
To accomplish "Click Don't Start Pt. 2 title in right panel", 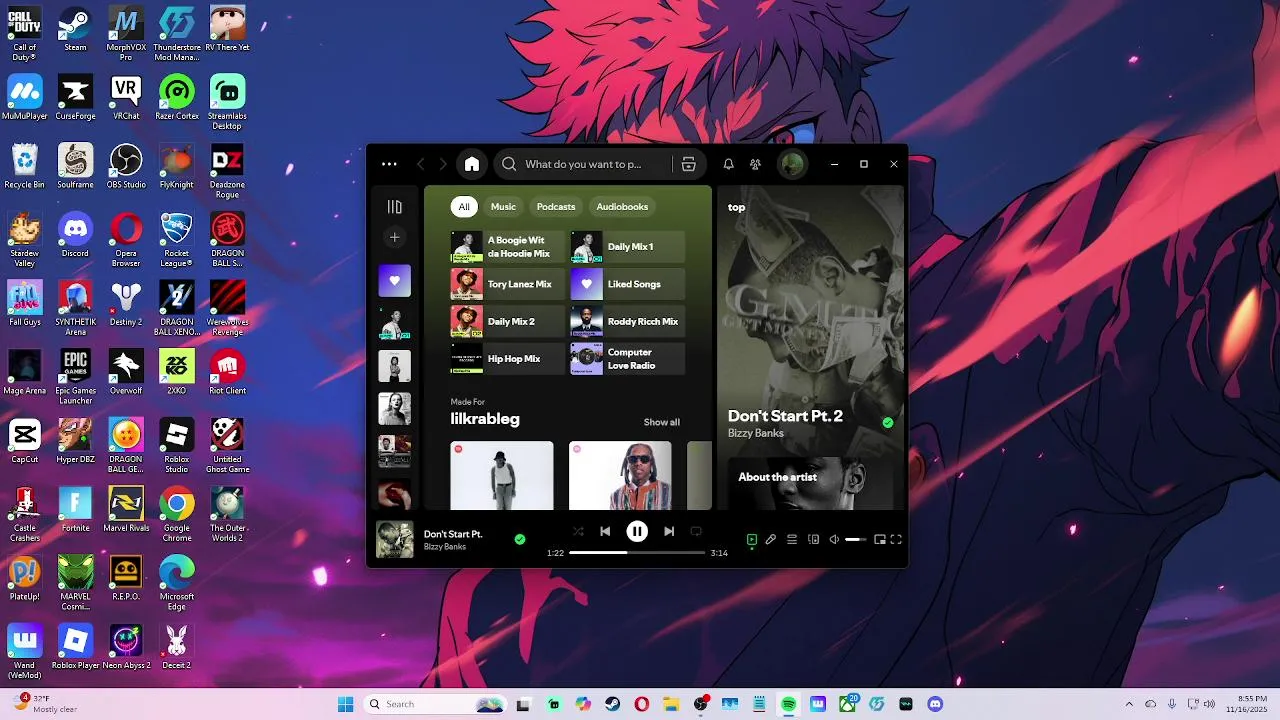I will pyautogui.click(x=785, y=416).
